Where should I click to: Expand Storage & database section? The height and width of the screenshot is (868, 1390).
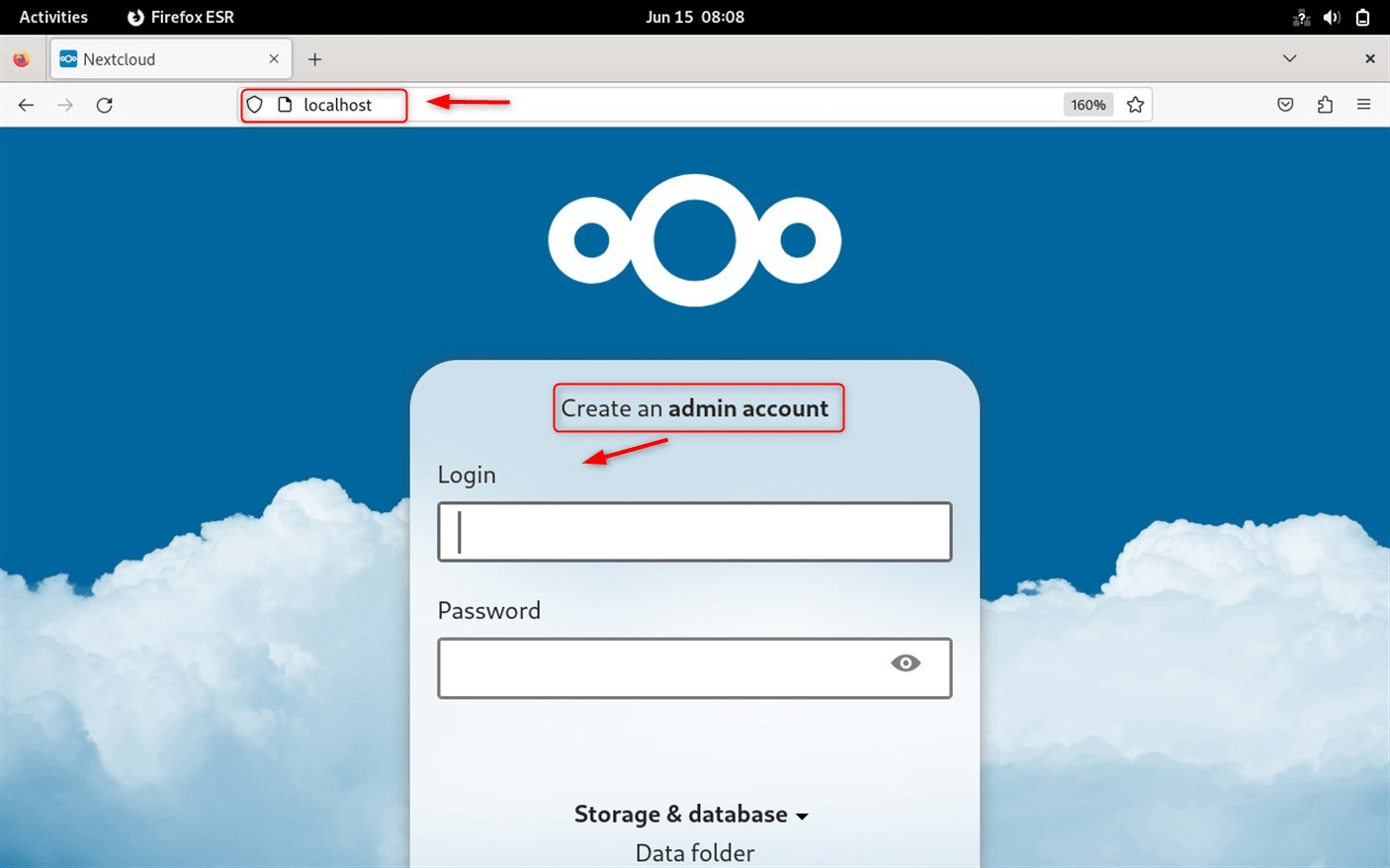pyautogui.click(x=691, y=815)
